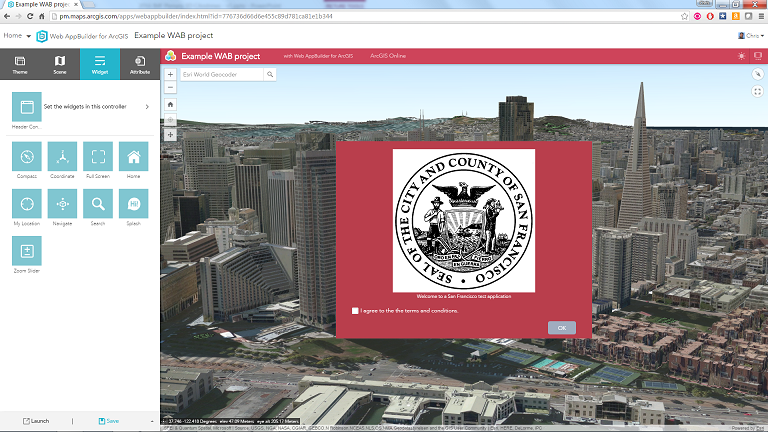The width and height of the screenshot is (768, 432).
Task: Select the Zoom Slider widget
Action: [27, 251]
